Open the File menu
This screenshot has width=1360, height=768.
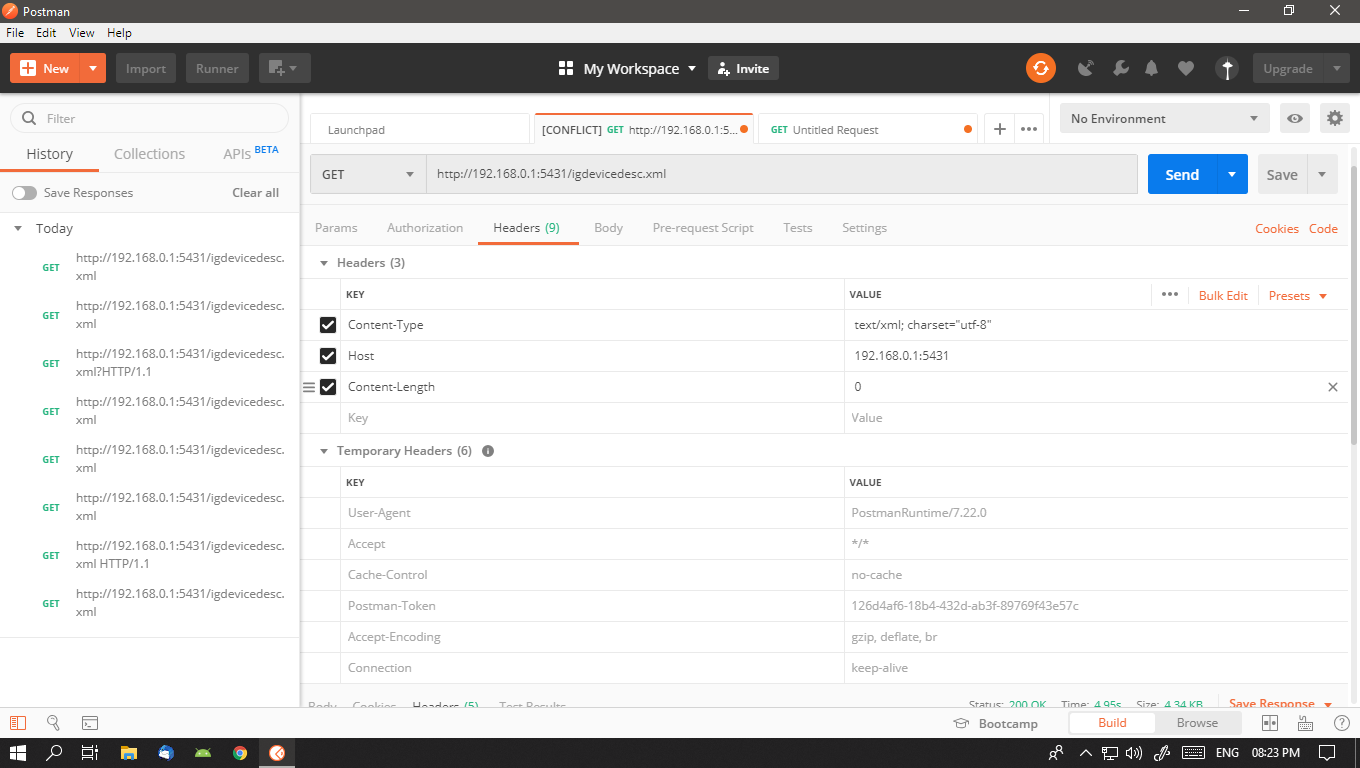pyautogui.click(x=15, y=33)
